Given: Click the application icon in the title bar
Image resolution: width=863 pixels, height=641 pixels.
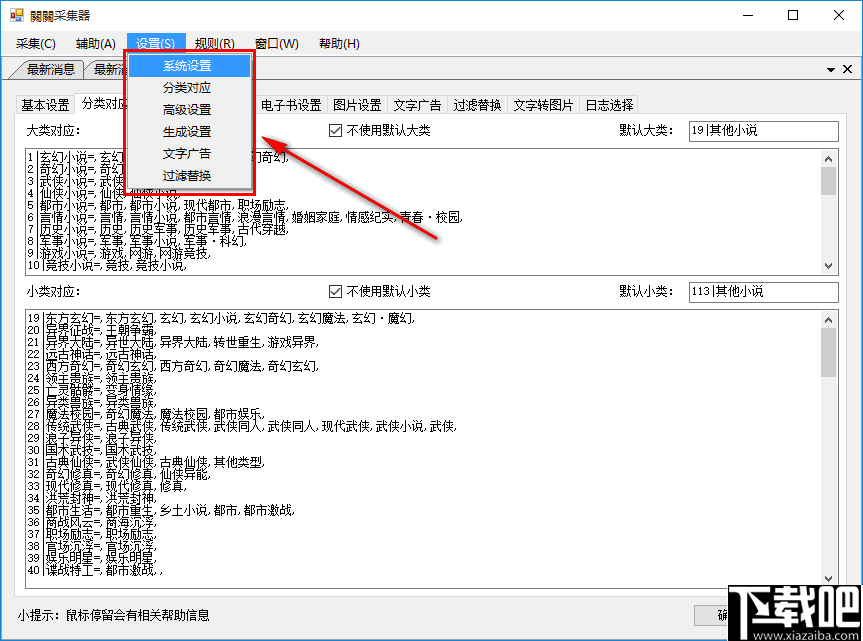Looking at the screenshot, I should 15,15.
